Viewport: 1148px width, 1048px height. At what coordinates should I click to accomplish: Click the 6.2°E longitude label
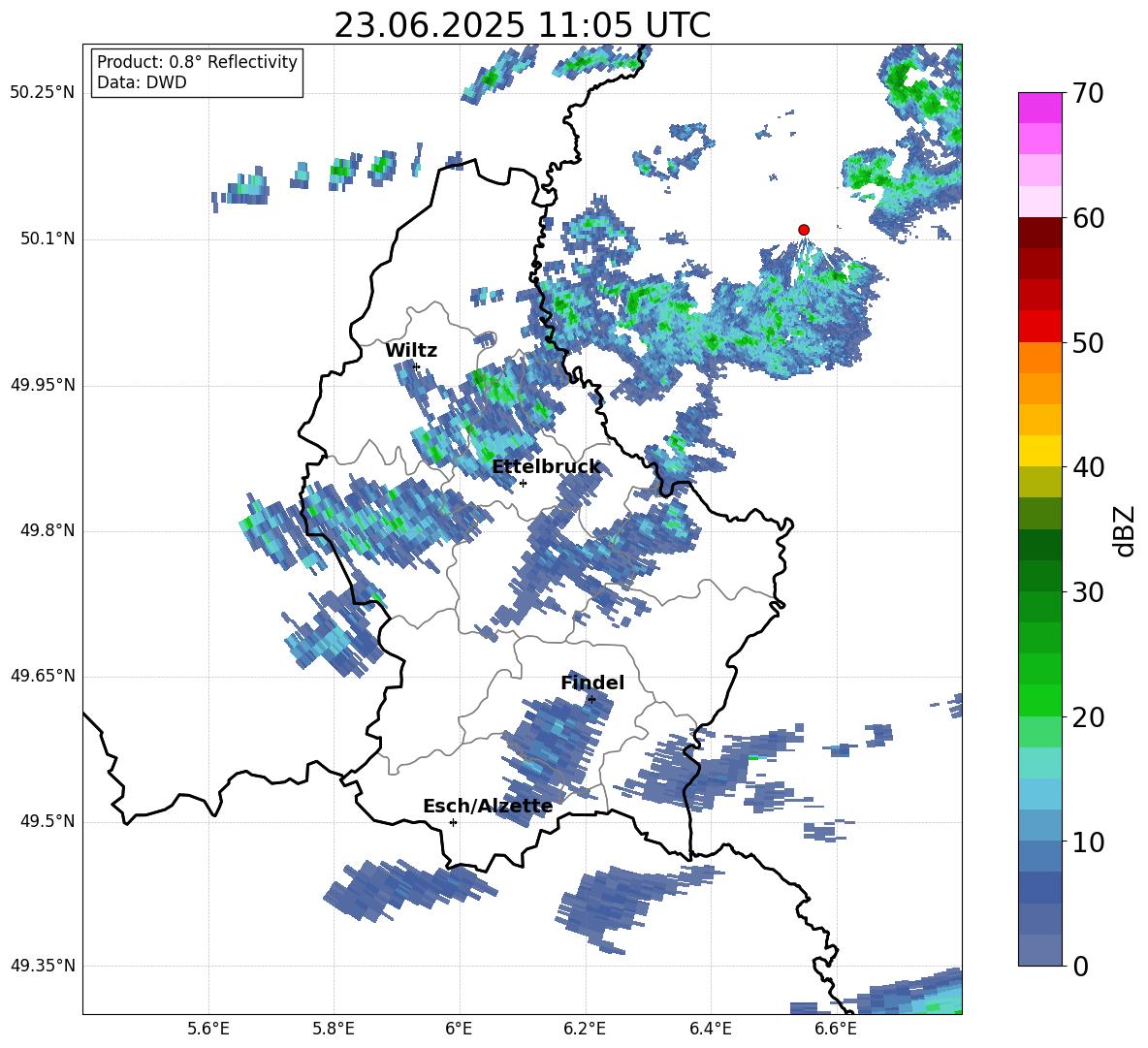[x=585, y=1029]
